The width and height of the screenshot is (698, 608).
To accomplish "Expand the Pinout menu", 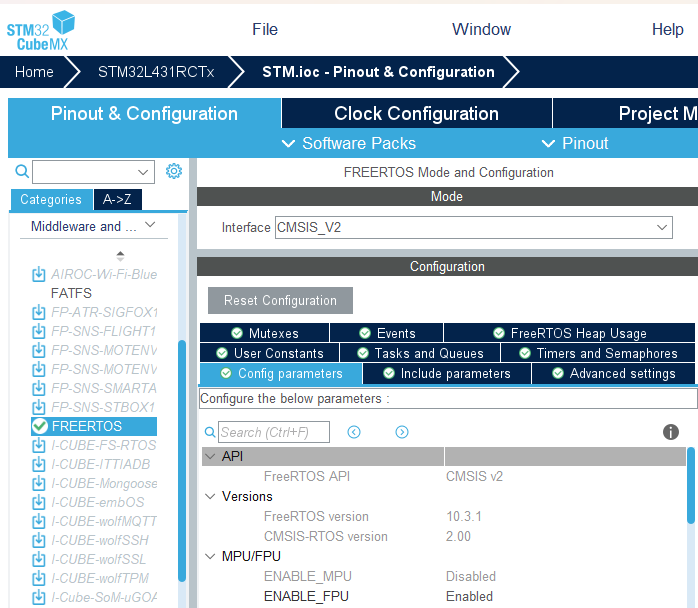I will (575, 143).
